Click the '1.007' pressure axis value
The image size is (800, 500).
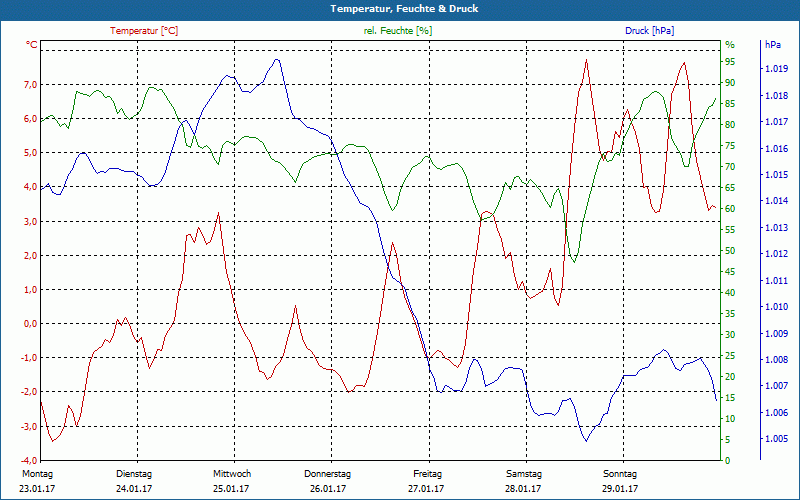coord(777,386)
